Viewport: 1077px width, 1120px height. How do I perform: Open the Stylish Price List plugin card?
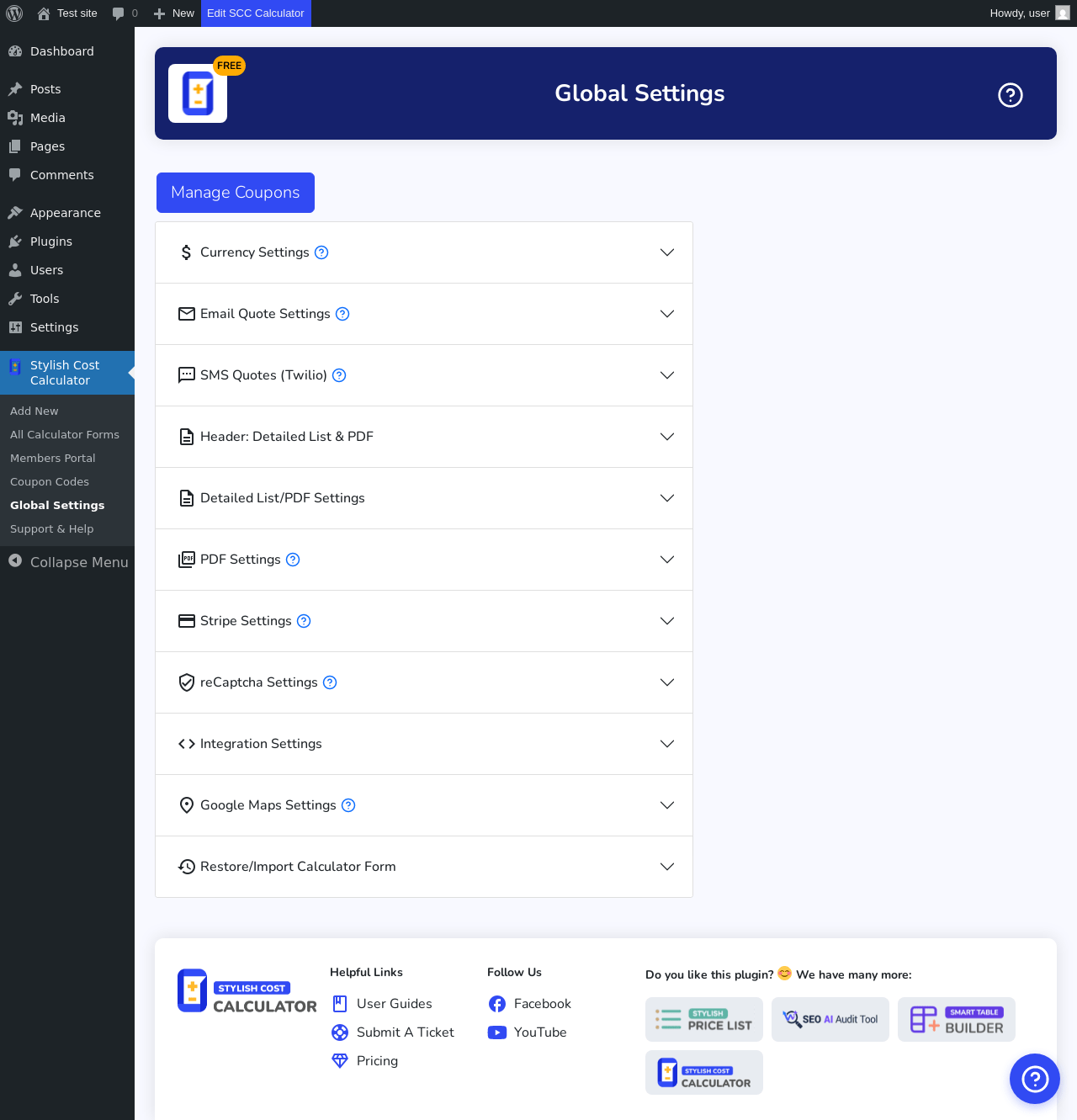704,1019
